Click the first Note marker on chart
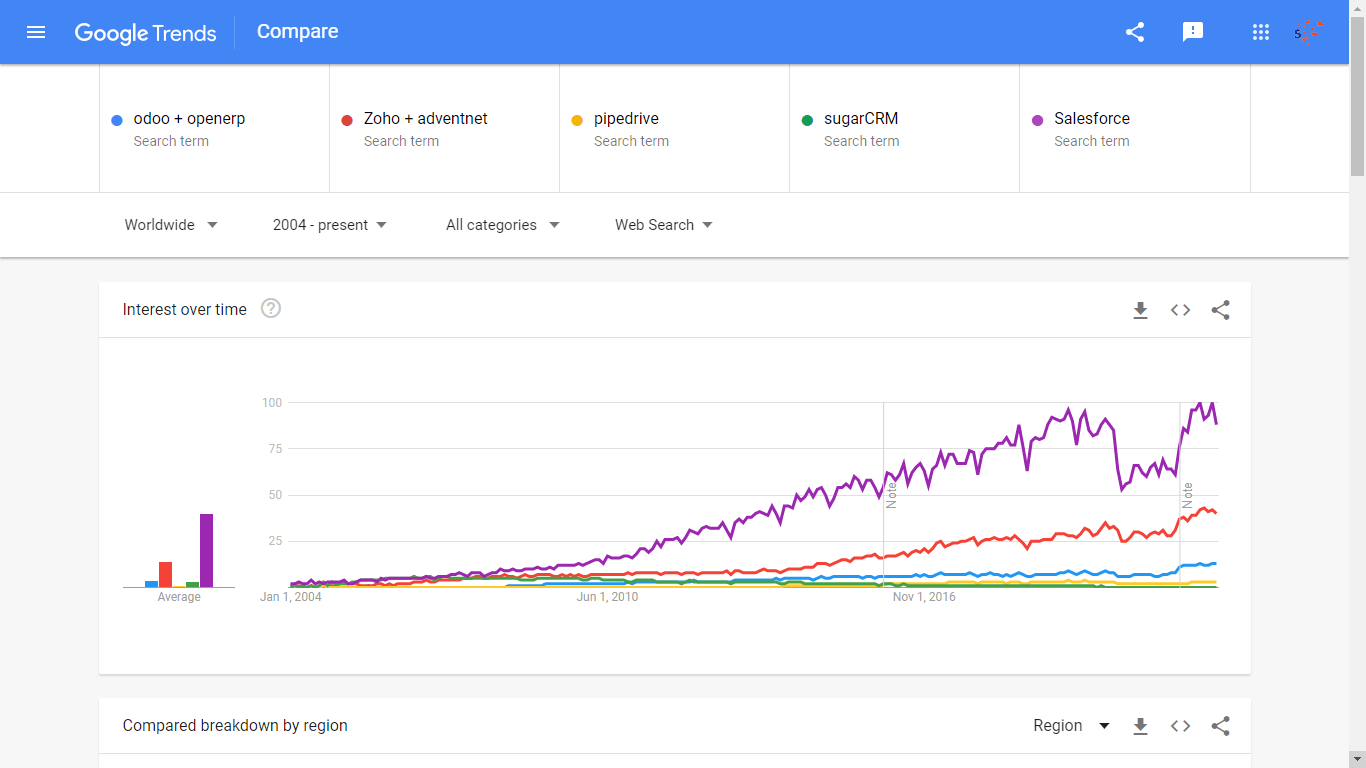This screenshot has height=768, width=1366. [892, 496]
